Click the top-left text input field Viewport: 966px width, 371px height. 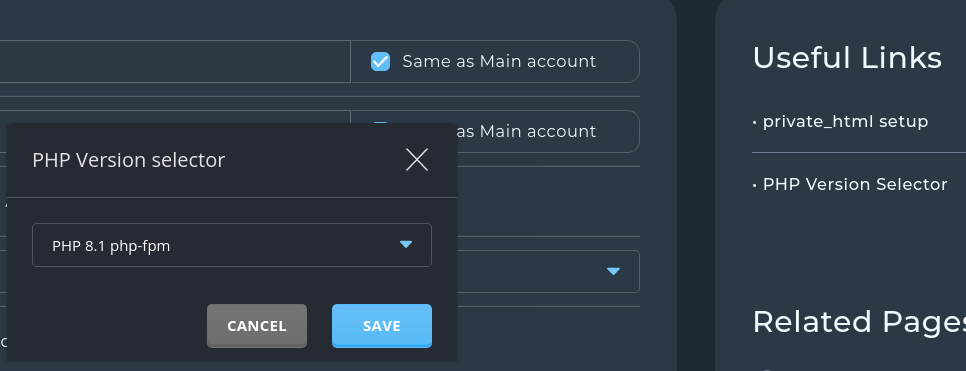tap(175, 62)
